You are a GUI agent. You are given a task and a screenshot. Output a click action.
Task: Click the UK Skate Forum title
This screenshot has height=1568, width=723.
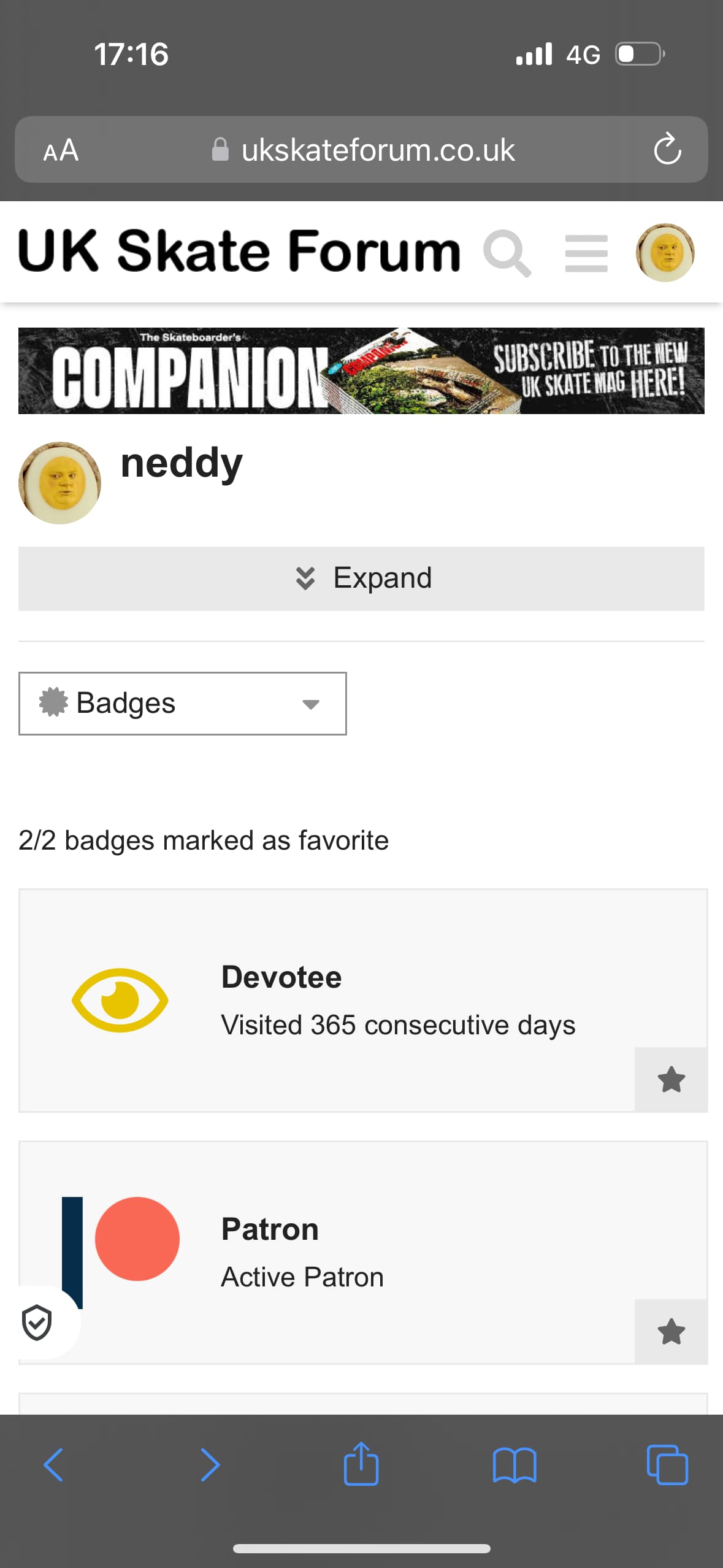[239, 252]
